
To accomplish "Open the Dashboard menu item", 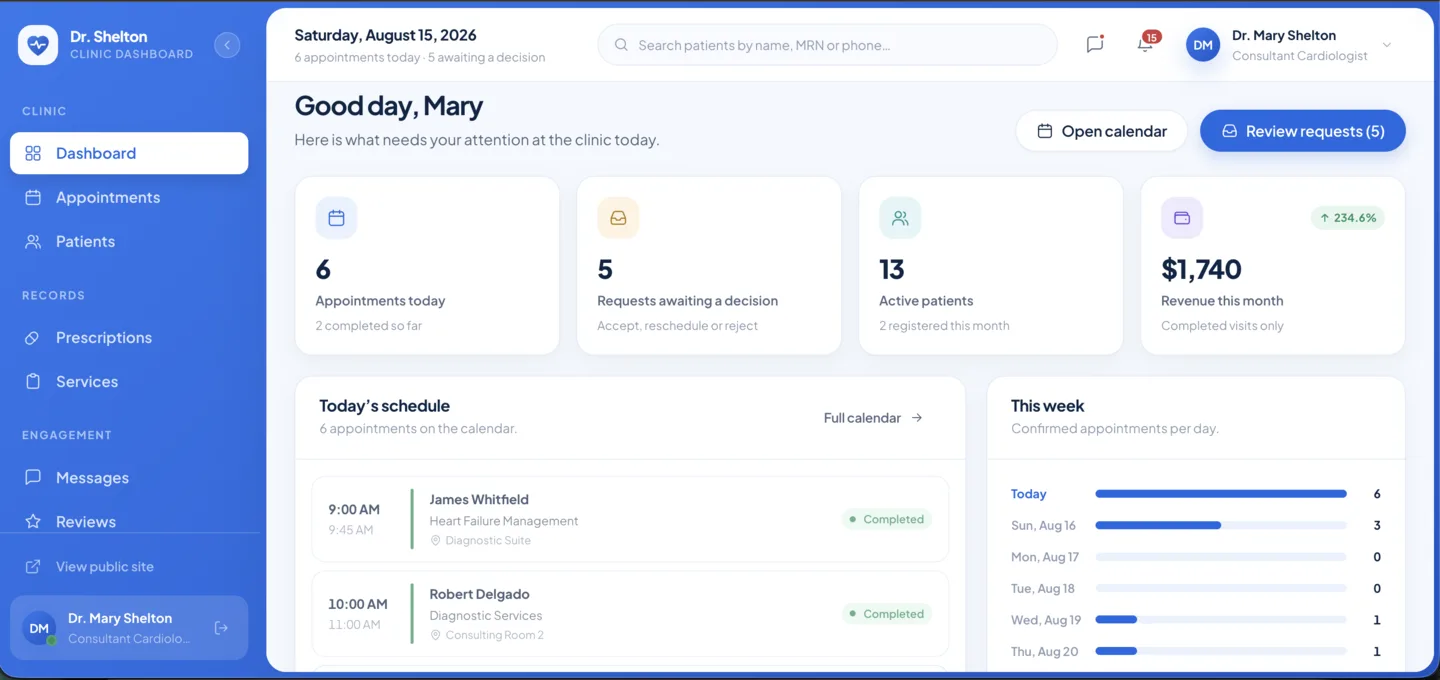I will coord(129,153).
